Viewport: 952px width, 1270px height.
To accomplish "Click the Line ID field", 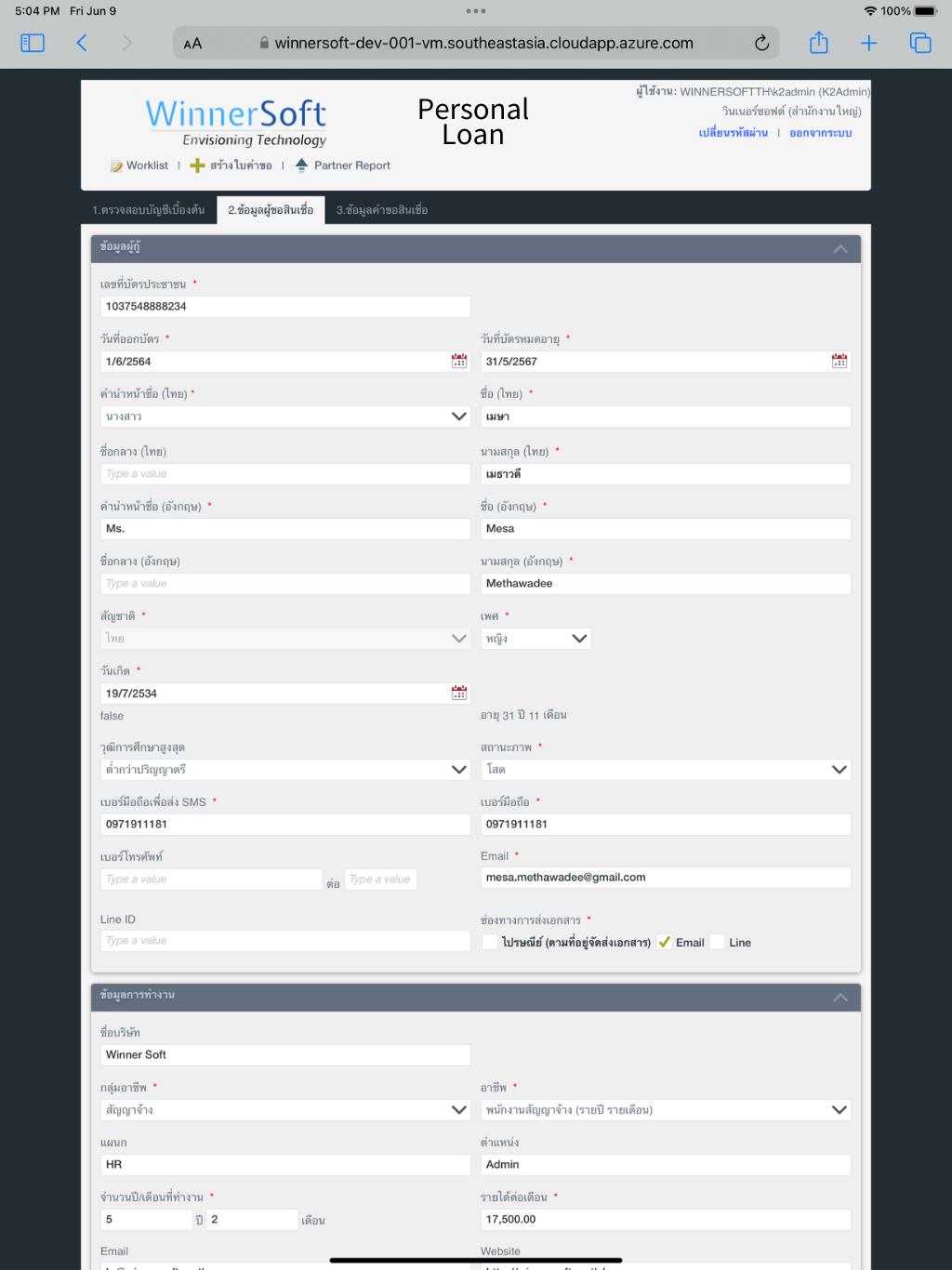I will click(285, 941).
